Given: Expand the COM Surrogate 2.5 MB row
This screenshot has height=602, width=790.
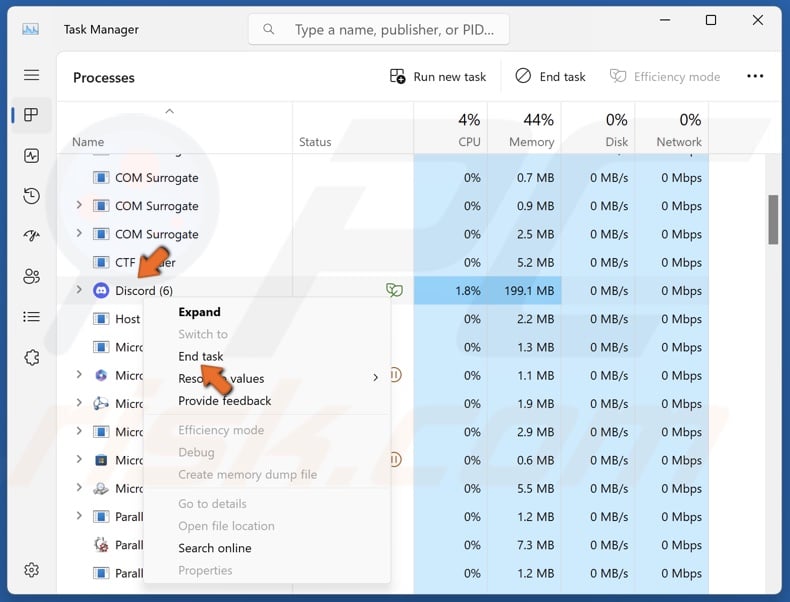Looking at the screenshot, I should 79,233.
